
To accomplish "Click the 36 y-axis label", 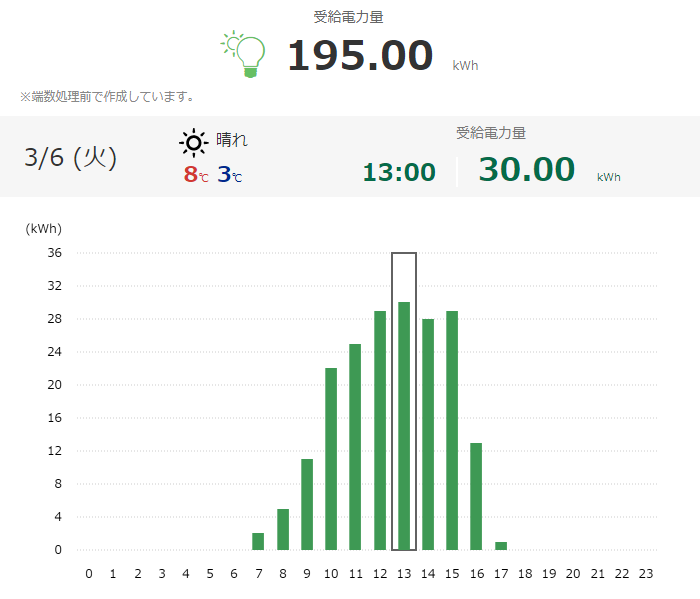I will [54, 253].
